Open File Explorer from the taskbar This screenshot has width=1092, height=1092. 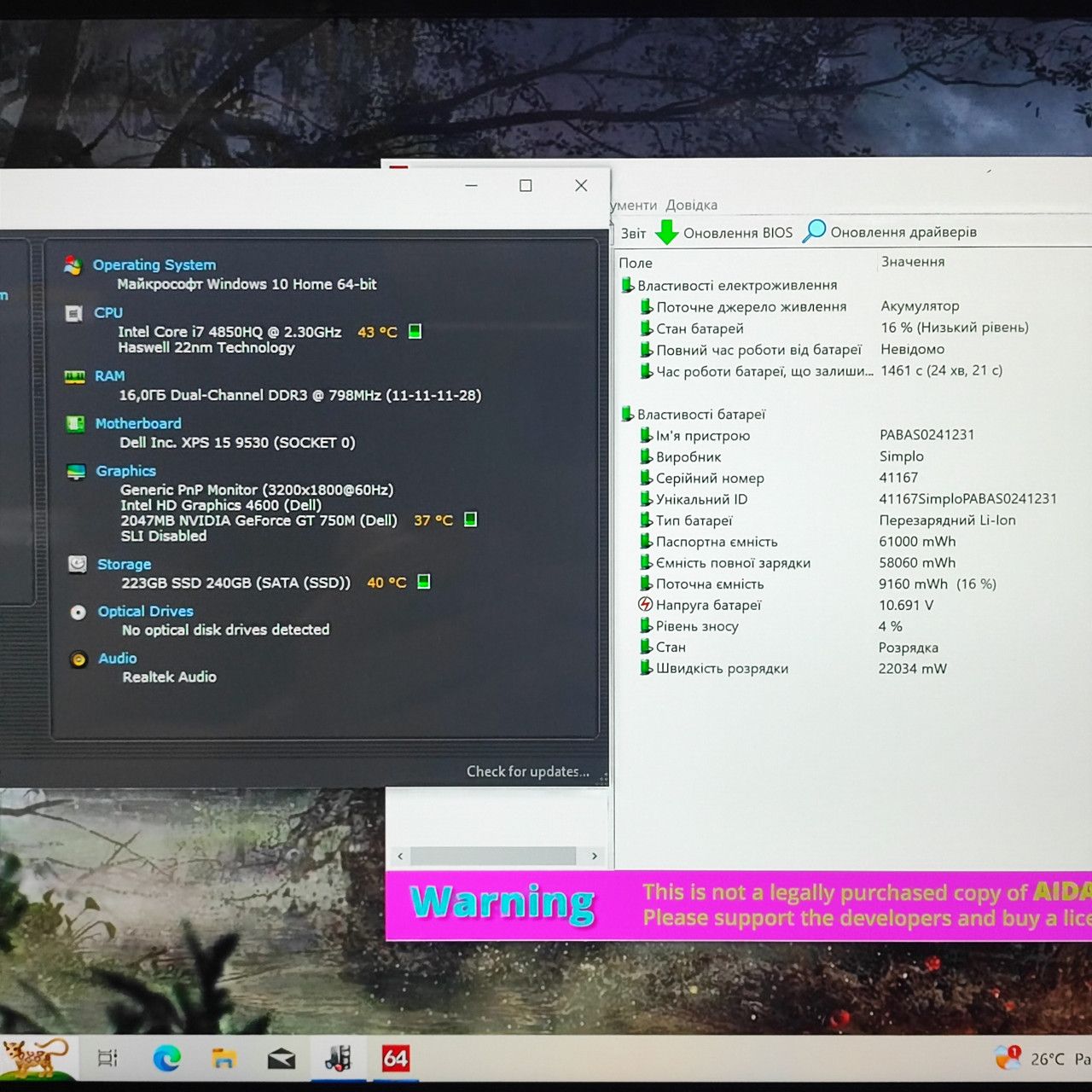click(224, 1059)
